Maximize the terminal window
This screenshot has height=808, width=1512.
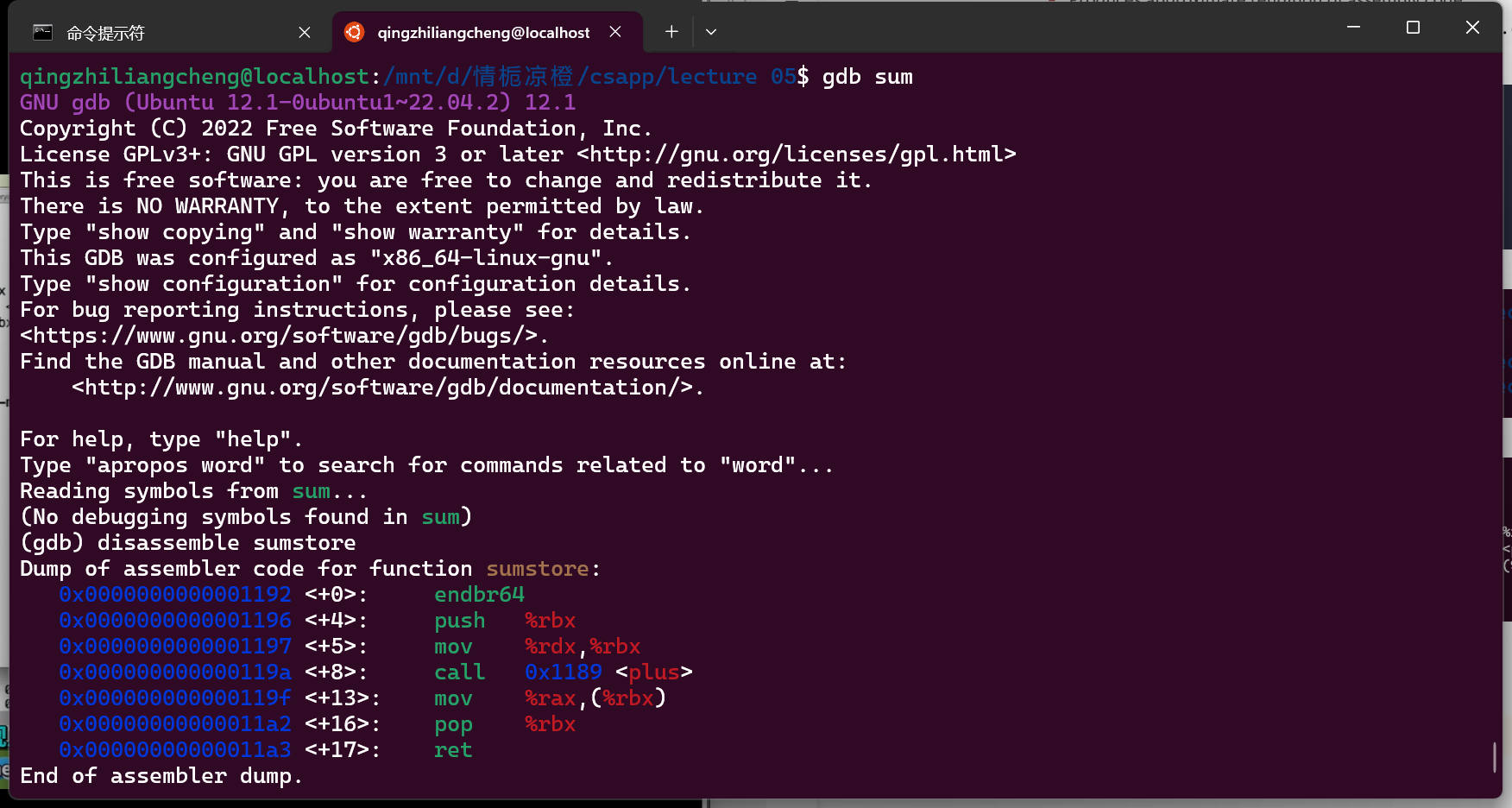[x=1413, y=28]
